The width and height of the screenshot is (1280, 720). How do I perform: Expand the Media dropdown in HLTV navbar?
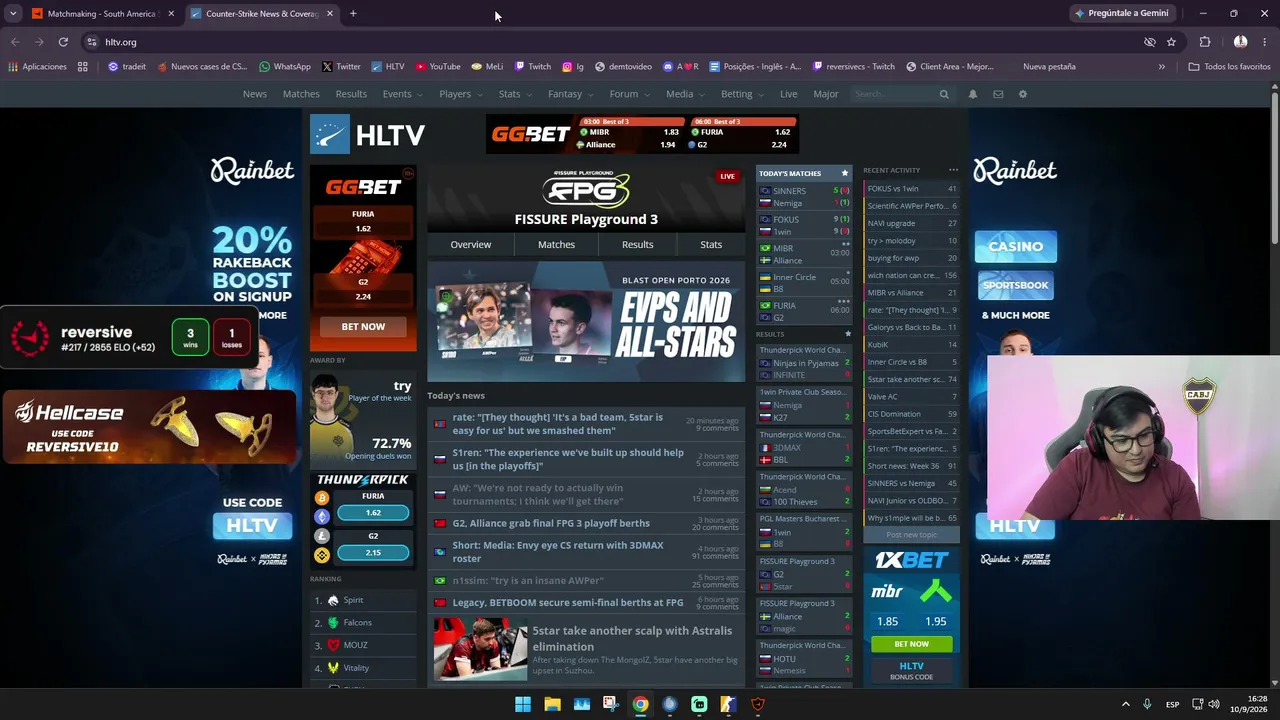point(685,94)
